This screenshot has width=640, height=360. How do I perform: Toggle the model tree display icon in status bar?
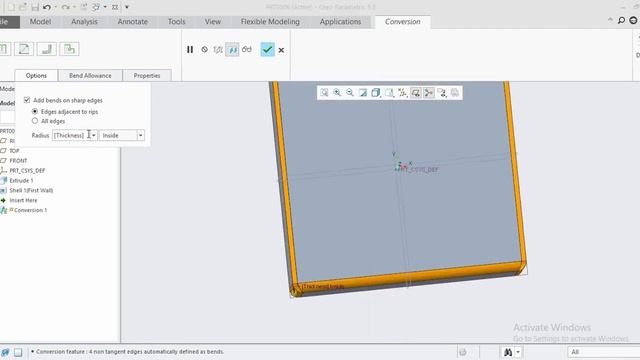pos(5,352)
